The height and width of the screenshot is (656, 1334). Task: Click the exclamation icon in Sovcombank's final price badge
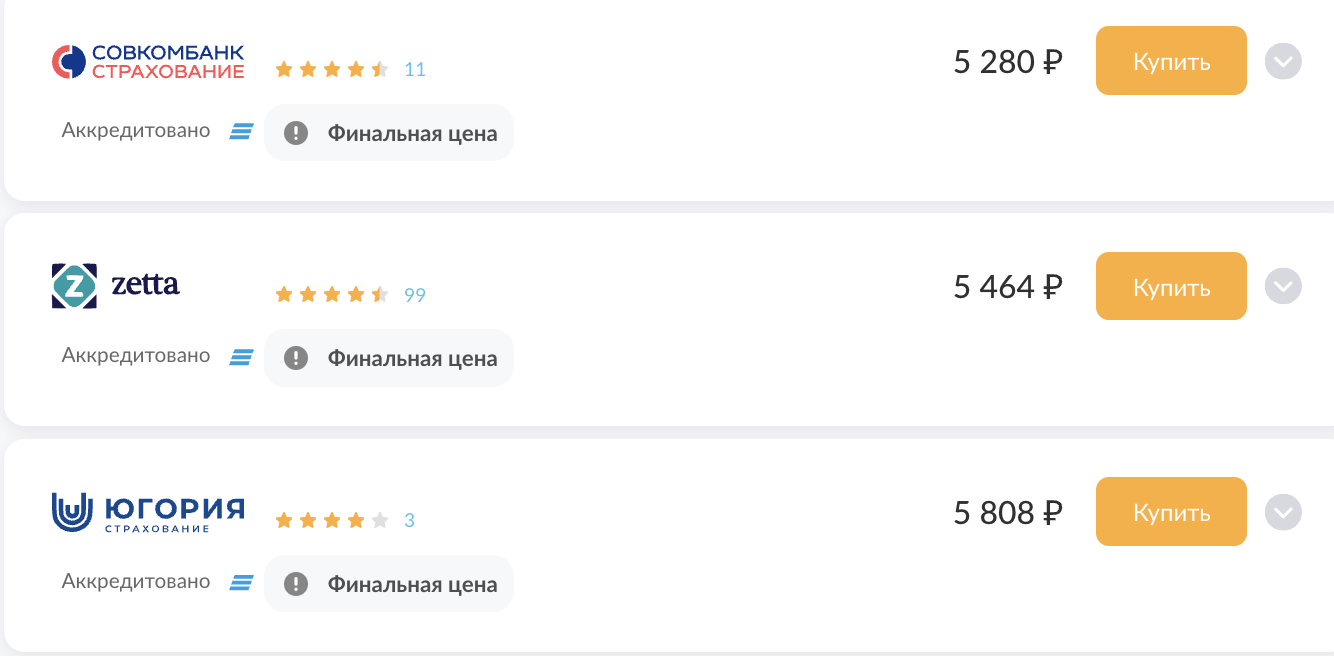(x=296, y=133)
